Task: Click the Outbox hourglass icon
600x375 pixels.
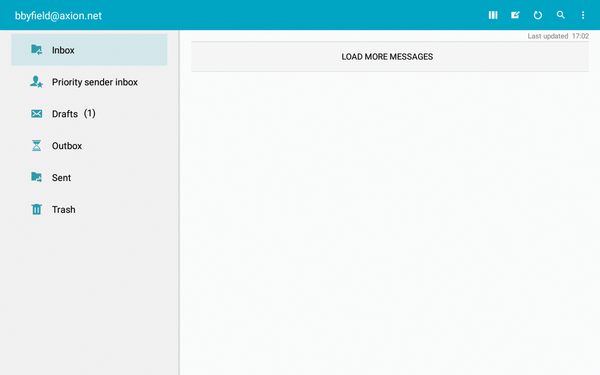Action: click(36, 145)
